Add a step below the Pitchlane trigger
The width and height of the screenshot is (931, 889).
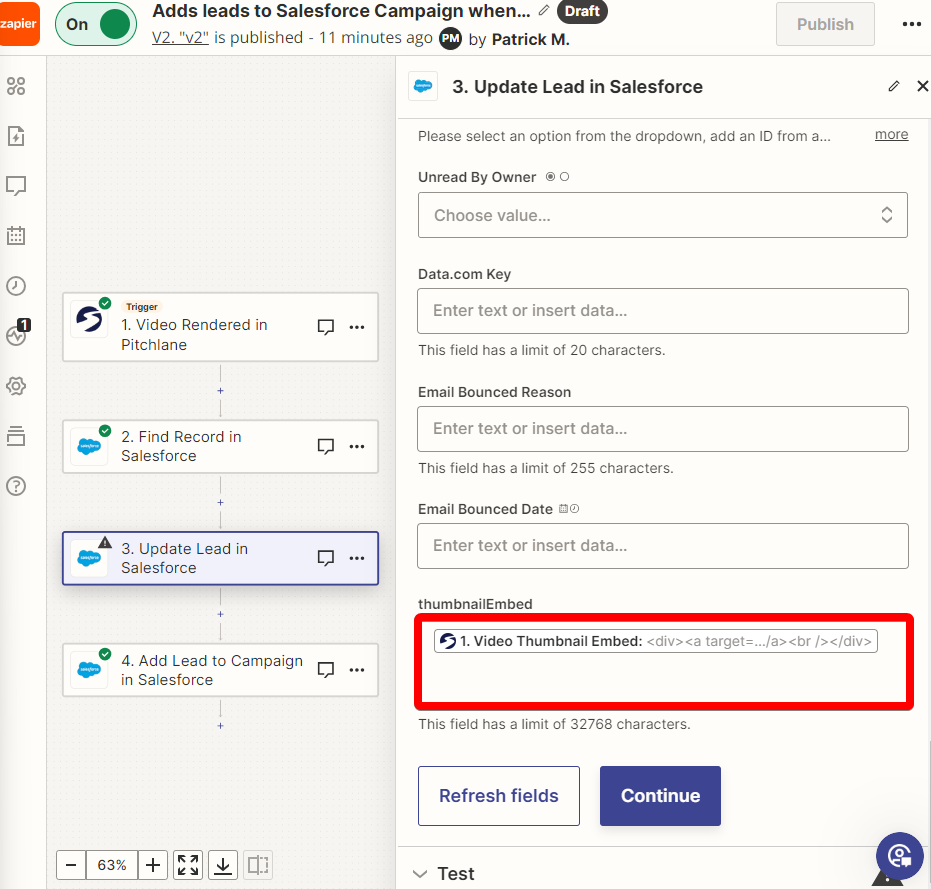pos(220,391)
